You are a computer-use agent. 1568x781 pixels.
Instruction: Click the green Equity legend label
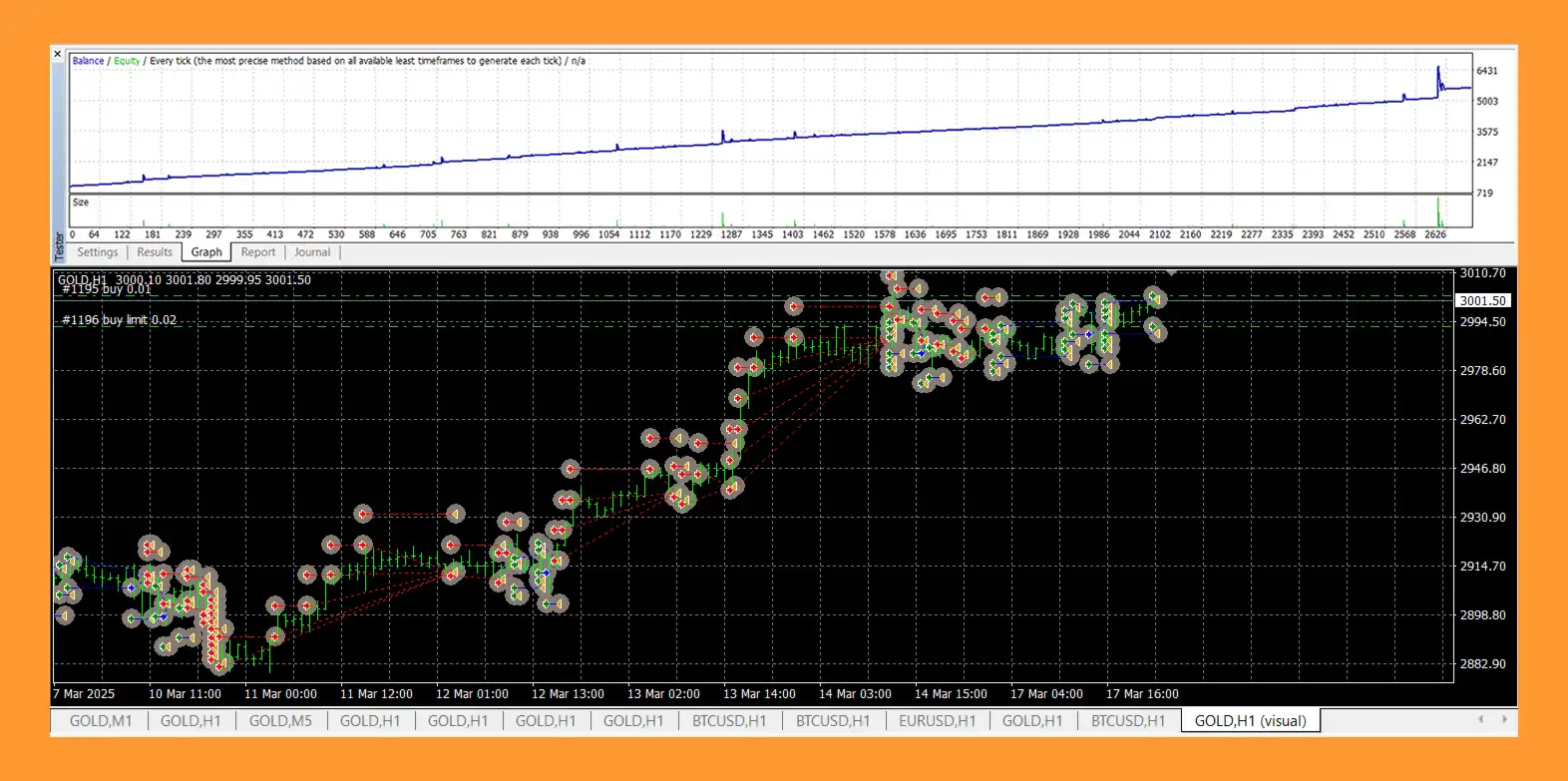tap(127, 61)
